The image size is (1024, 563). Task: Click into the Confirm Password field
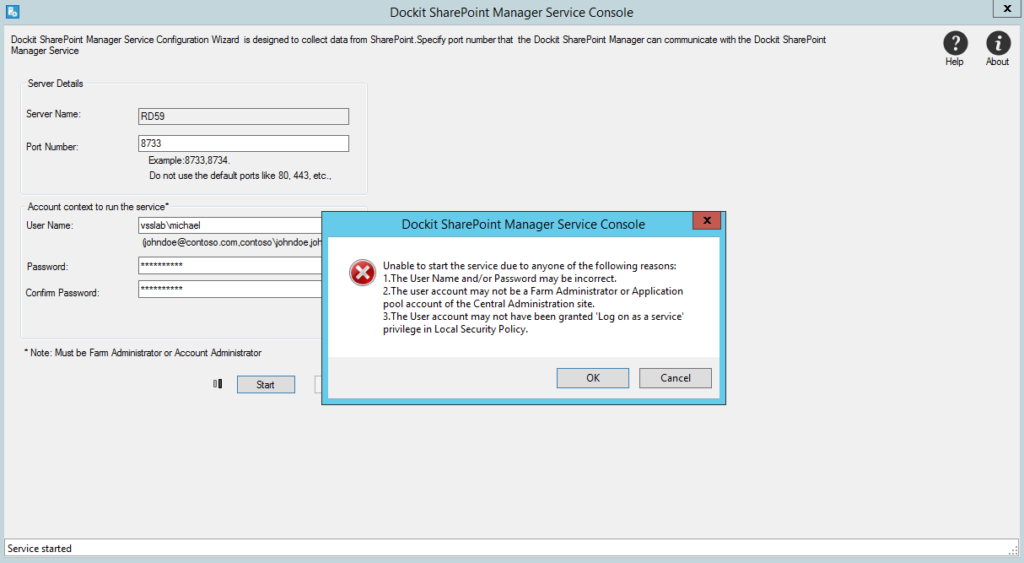(230, 289)
